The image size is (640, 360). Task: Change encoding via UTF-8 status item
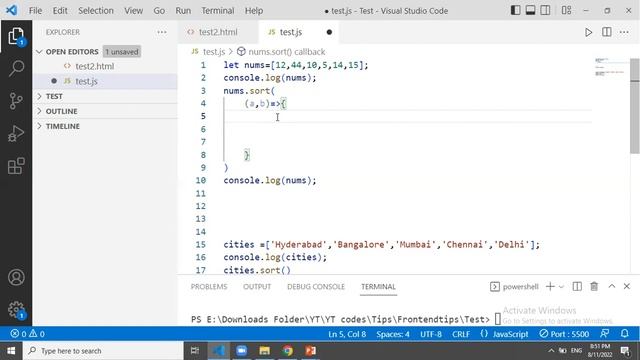coord(431,334)
